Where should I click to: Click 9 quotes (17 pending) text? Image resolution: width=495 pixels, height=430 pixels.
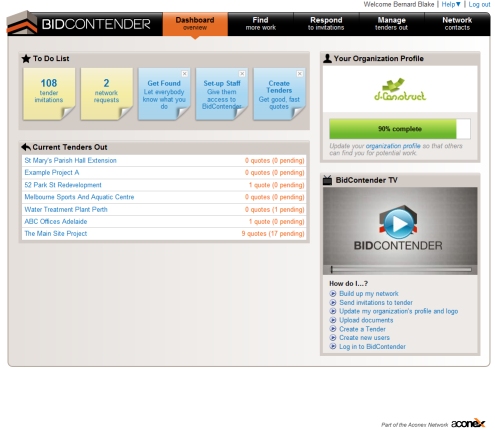coord(273,234)
